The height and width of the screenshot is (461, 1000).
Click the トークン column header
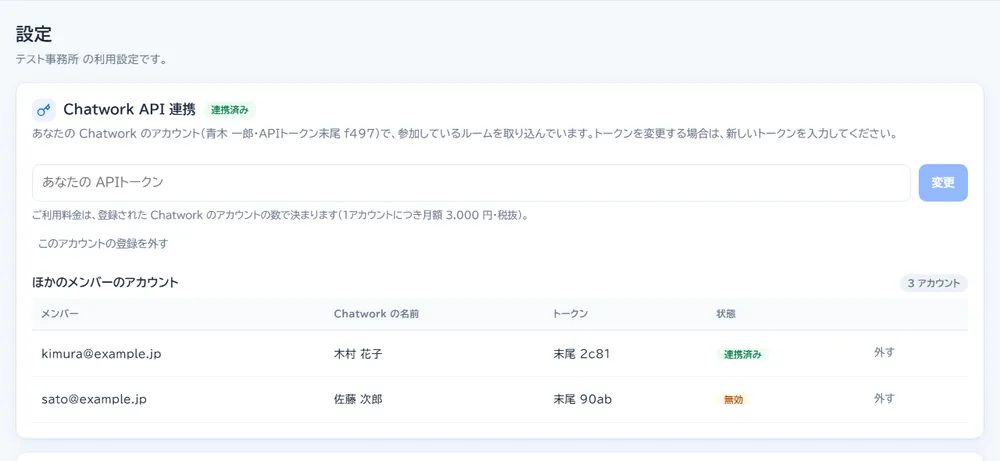coord(570,314)
